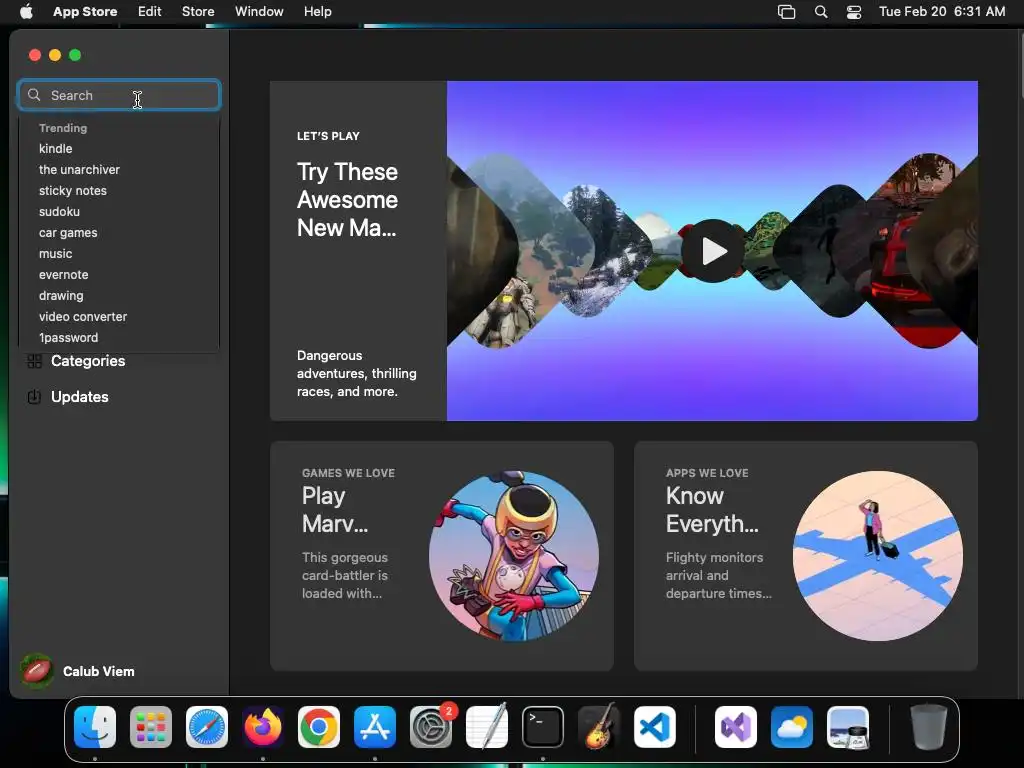Select trending search 'drawing'

[61, 296]
